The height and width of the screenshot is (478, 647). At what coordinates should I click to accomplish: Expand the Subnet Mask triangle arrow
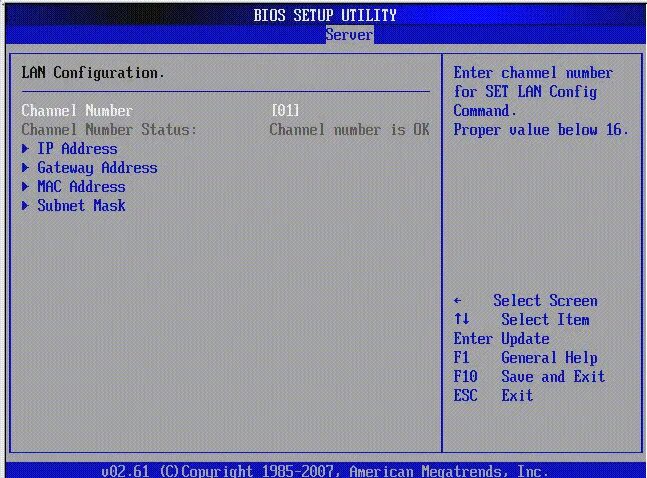25,206
